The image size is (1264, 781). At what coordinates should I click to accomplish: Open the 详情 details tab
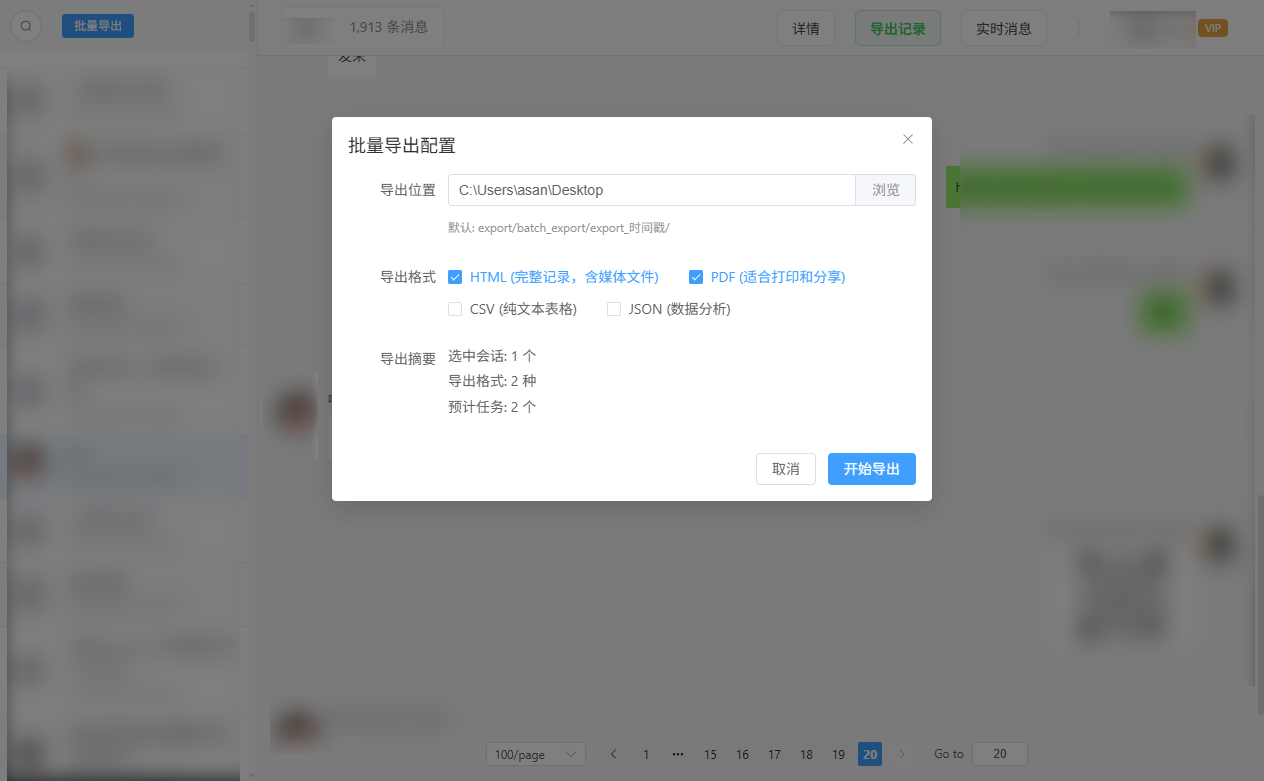coord(806,28)
